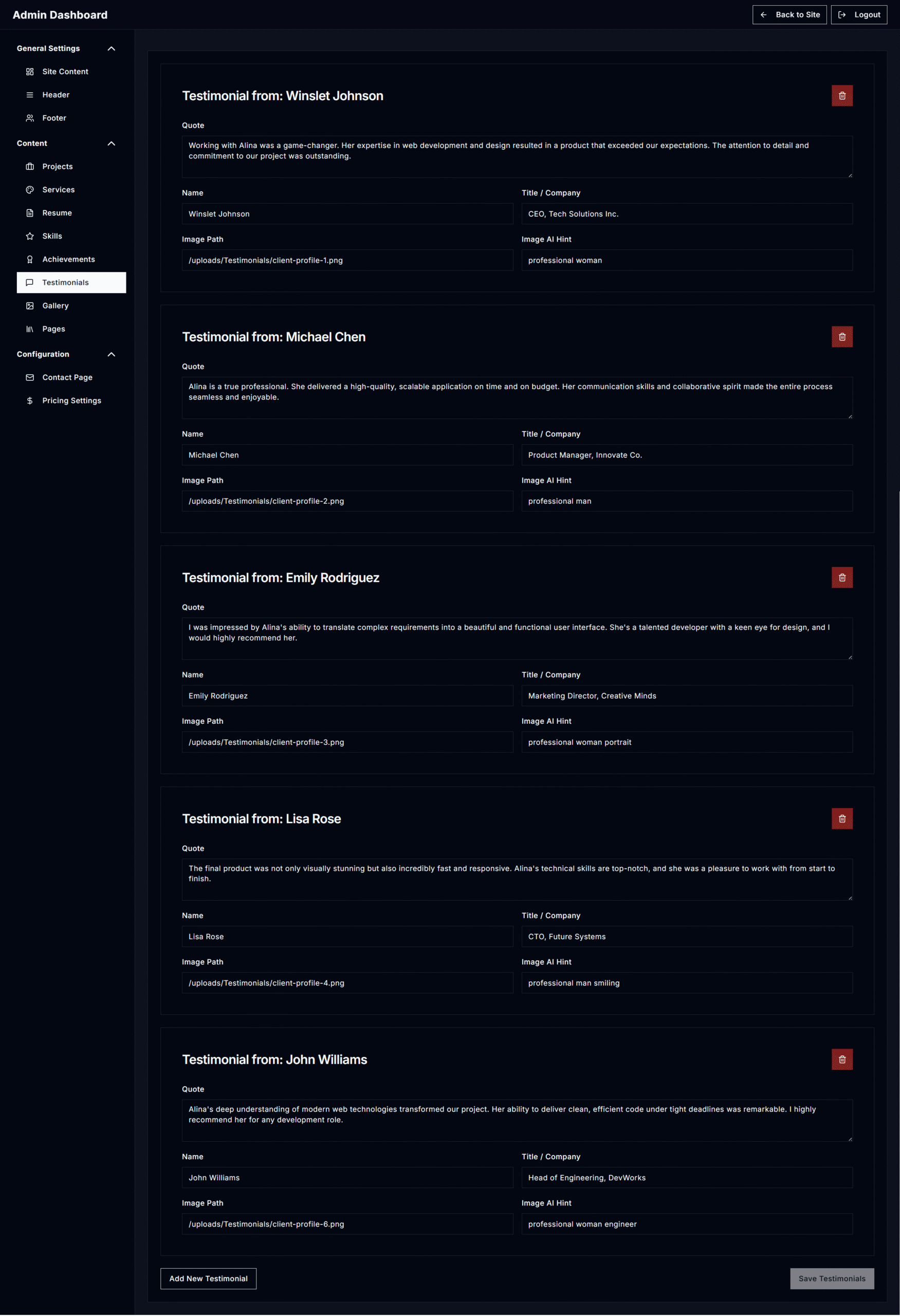Open Projects via the briefcase icon
The image size is (900, 1316).
coord(30,166)
